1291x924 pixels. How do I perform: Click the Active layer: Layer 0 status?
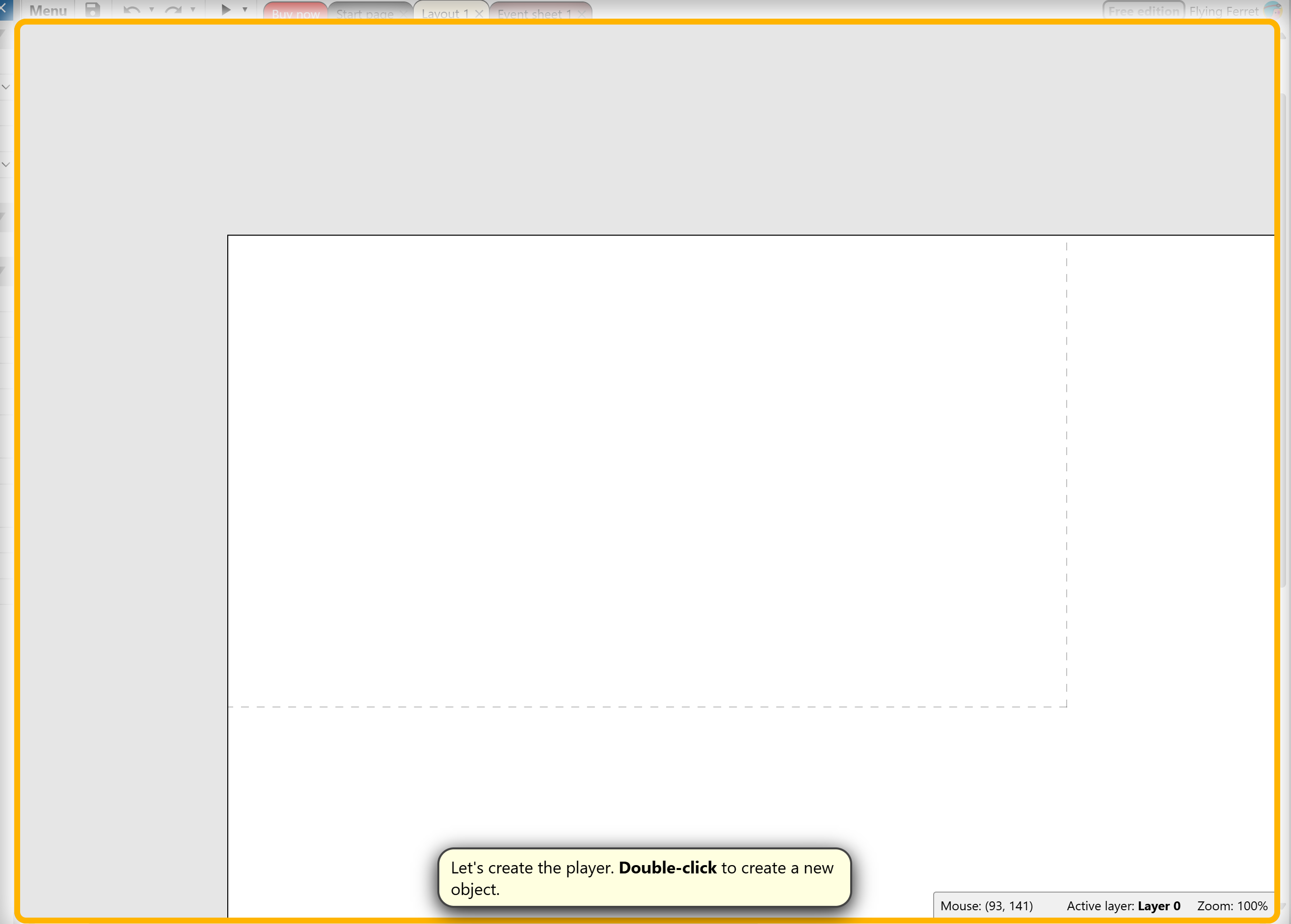[1123, 906]
